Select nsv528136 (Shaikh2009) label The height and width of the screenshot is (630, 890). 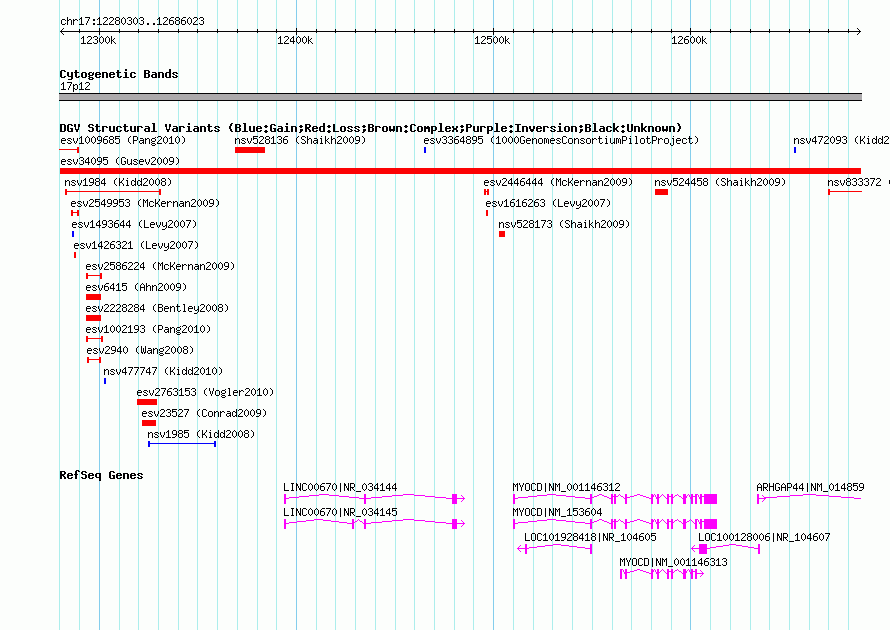click(x=300, y=140)
